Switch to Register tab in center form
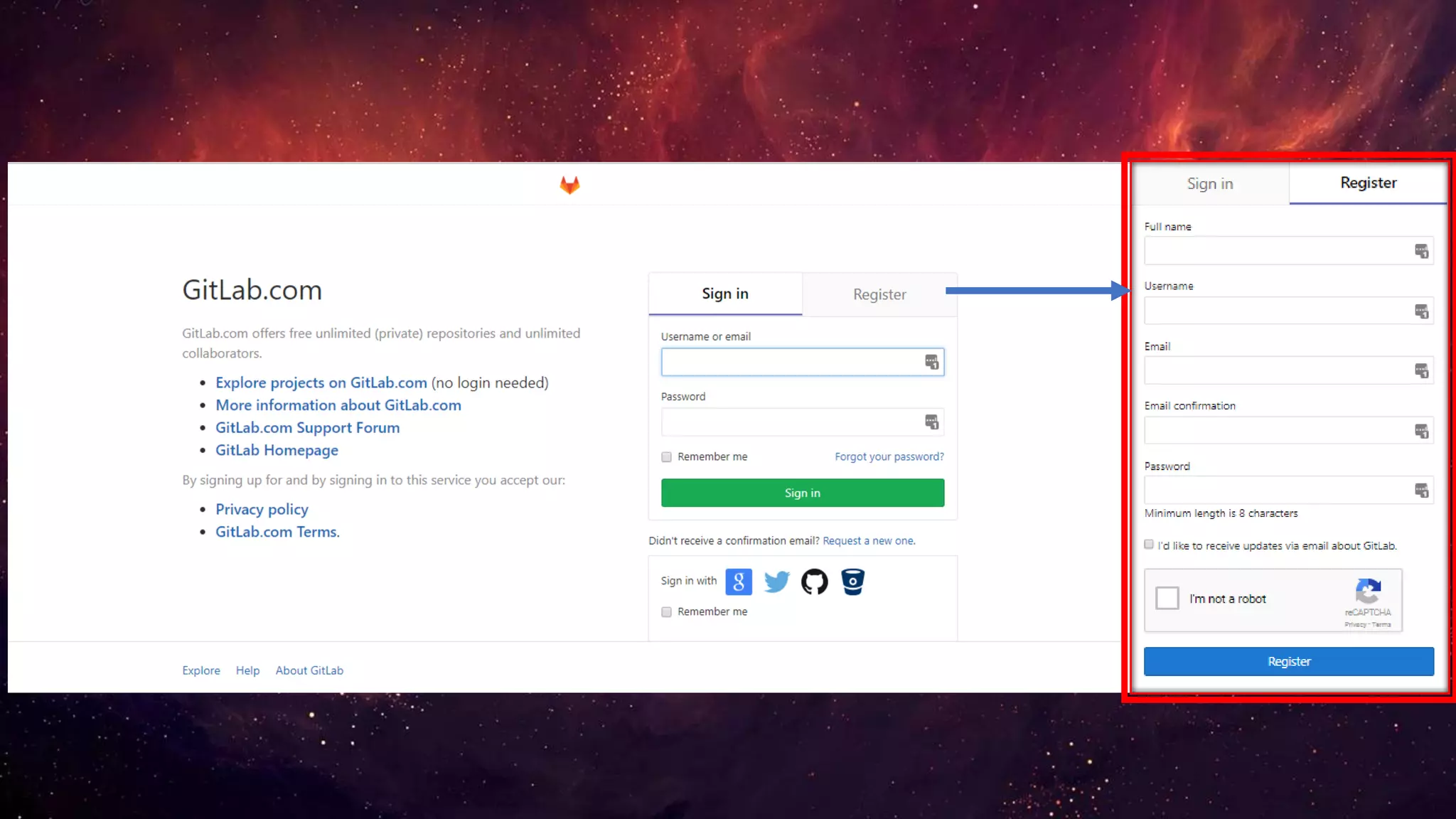 click(x=879, y=294)
